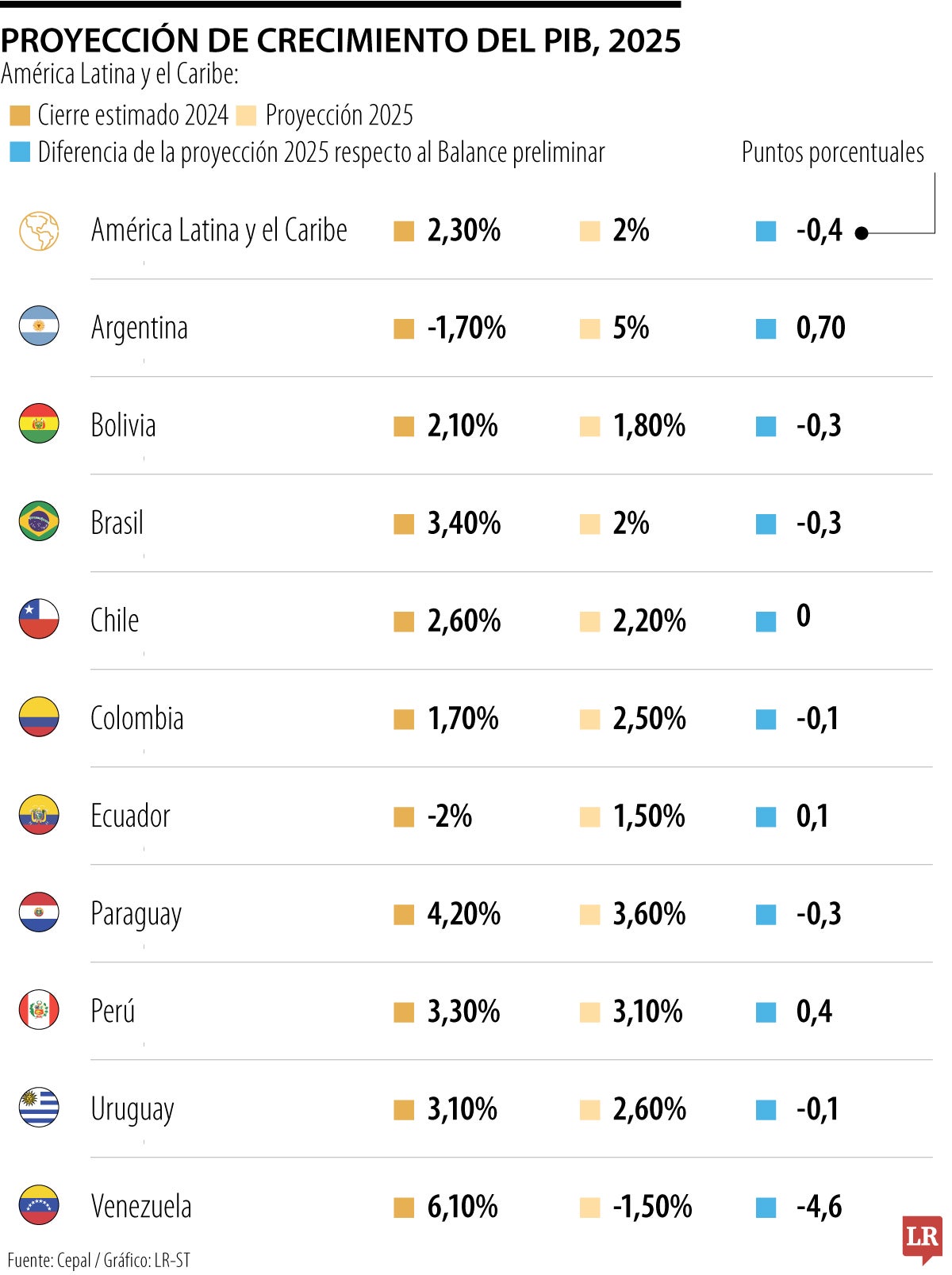Click the Chile flag icon
Viewport: 952px width, 1275px height.
click(x=39, y=619)
